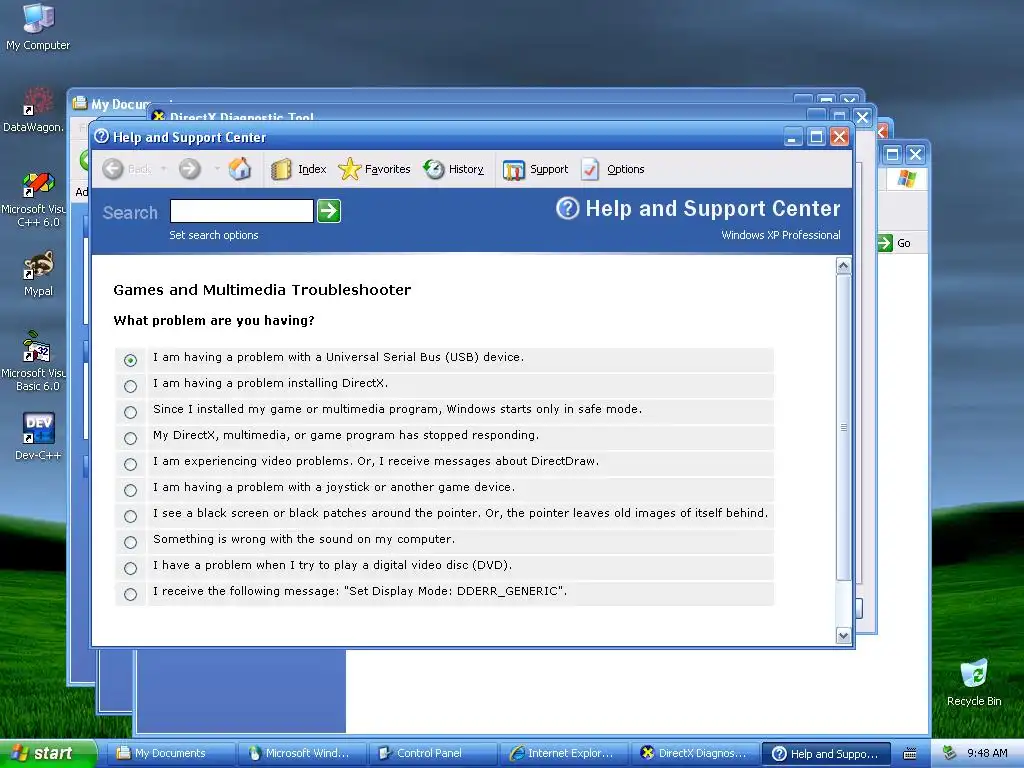Select the sound problem option
This screenshot has height=768, width=1024.
click(x=131, y=543)
